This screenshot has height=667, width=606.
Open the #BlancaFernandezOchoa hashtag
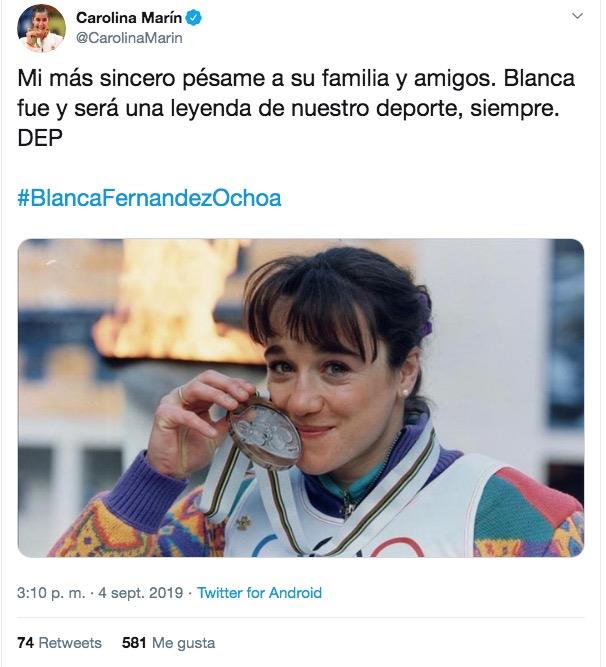pos(150,197)
